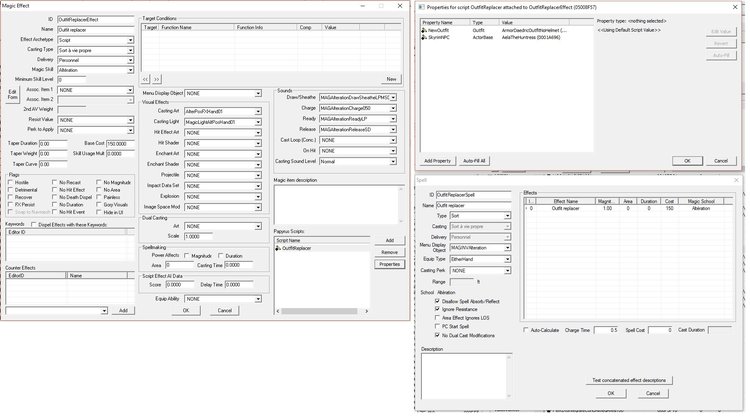The height and width of the screenshot is (416, 750).
Task: Click the NewOutfit property icon
Action: [x=424, y=30]
